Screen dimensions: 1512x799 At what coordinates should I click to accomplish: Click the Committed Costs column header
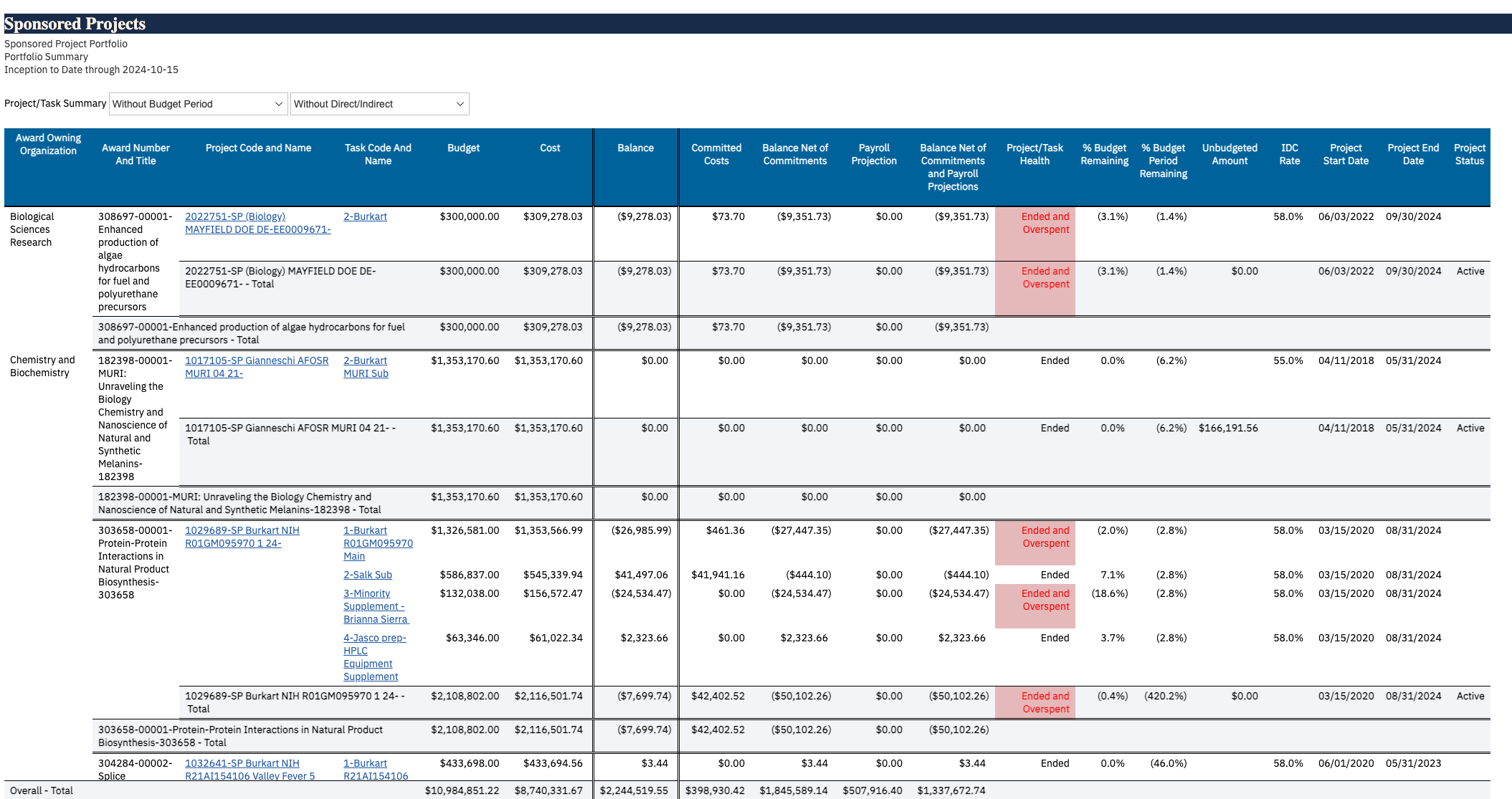click(x=715, y=154)
